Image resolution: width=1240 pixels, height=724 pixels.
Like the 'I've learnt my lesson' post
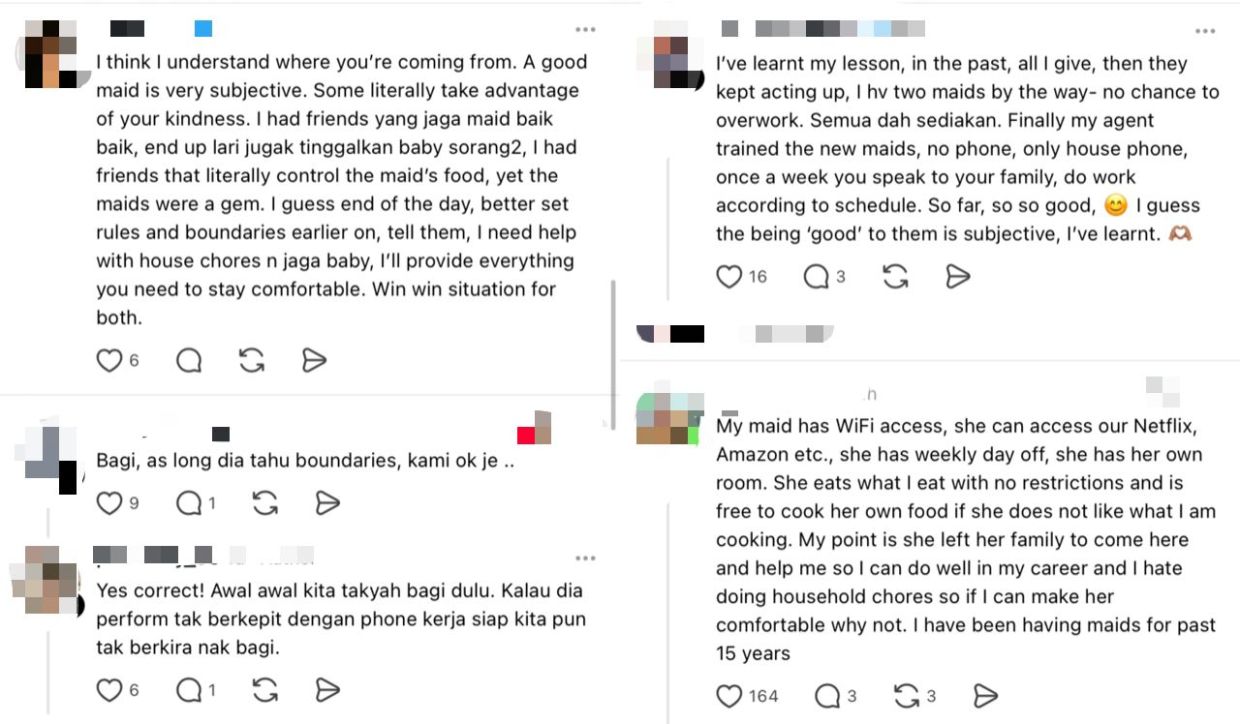[x=730, y=276]
